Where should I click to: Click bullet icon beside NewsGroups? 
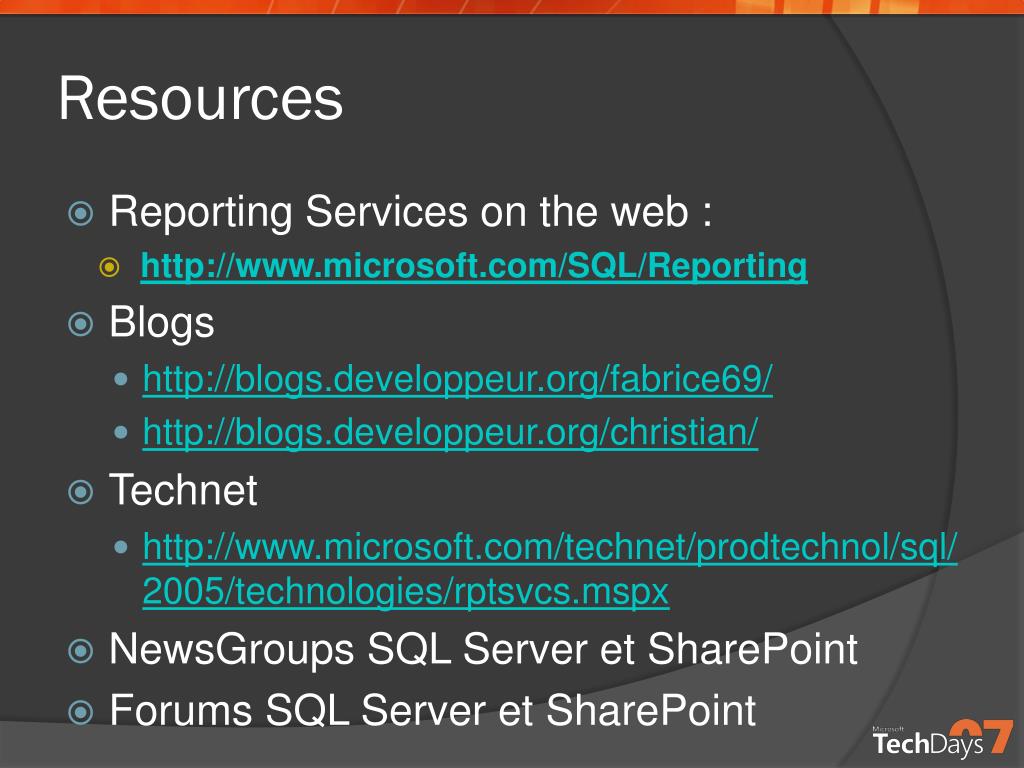pyautogui.click(x=80, y=650)
